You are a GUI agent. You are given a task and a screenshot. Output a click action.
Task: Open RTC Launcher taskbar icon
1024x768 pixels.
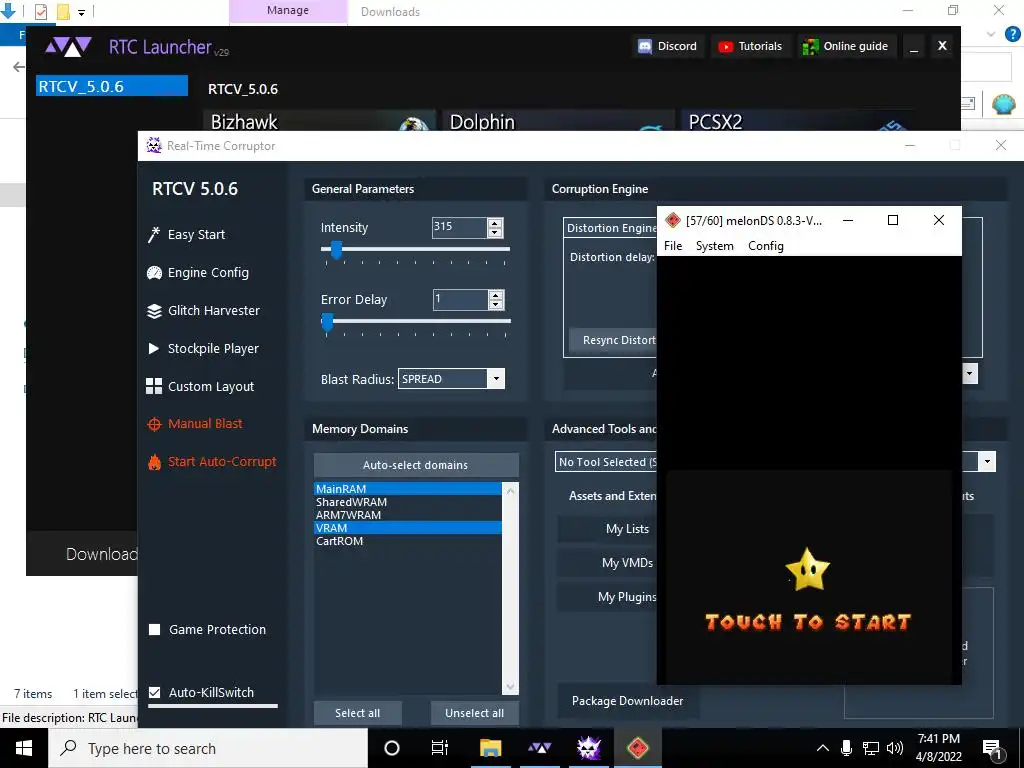click(x=539, y=748)
